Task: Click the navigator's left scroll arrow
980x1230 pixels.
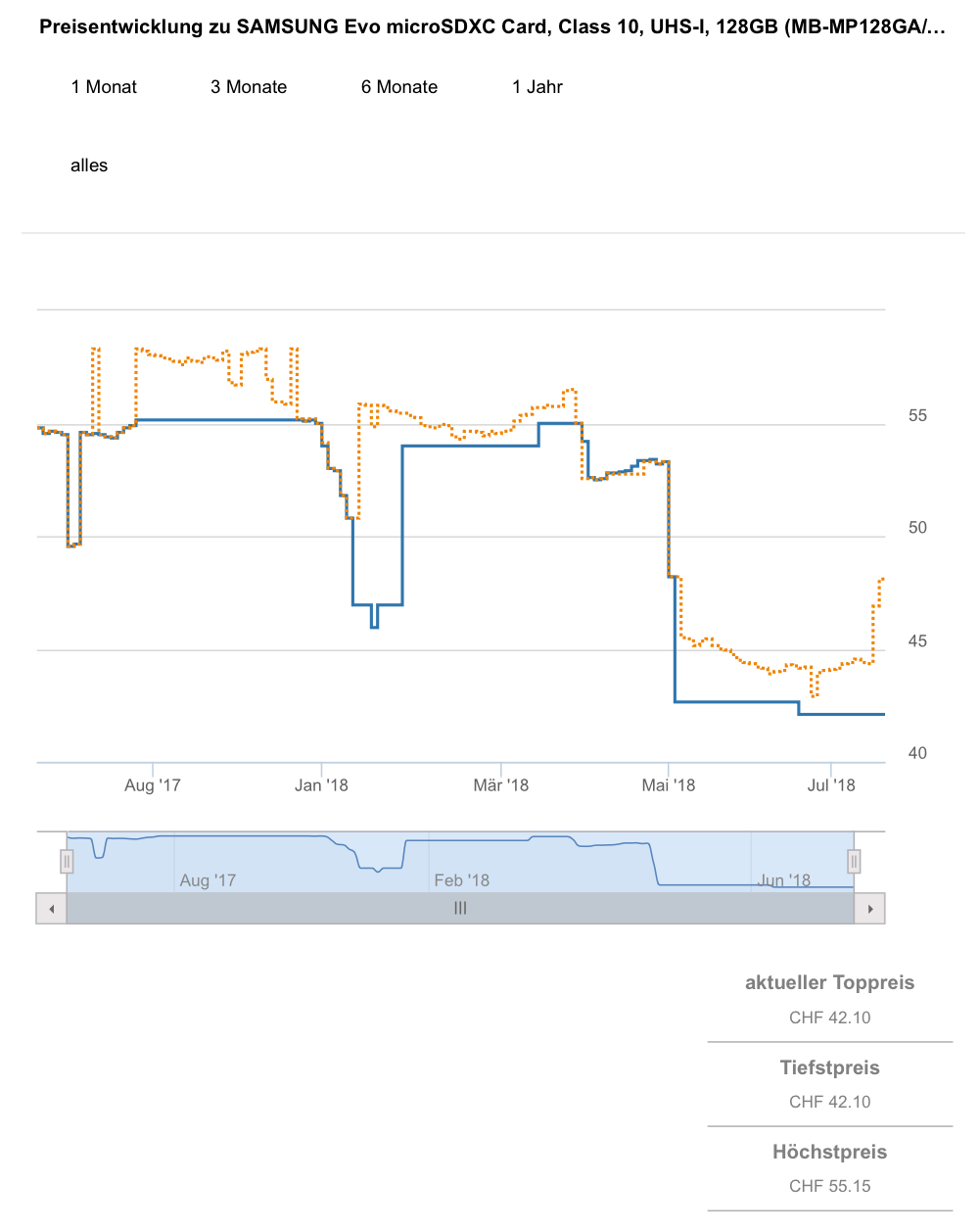Action: 51,909
